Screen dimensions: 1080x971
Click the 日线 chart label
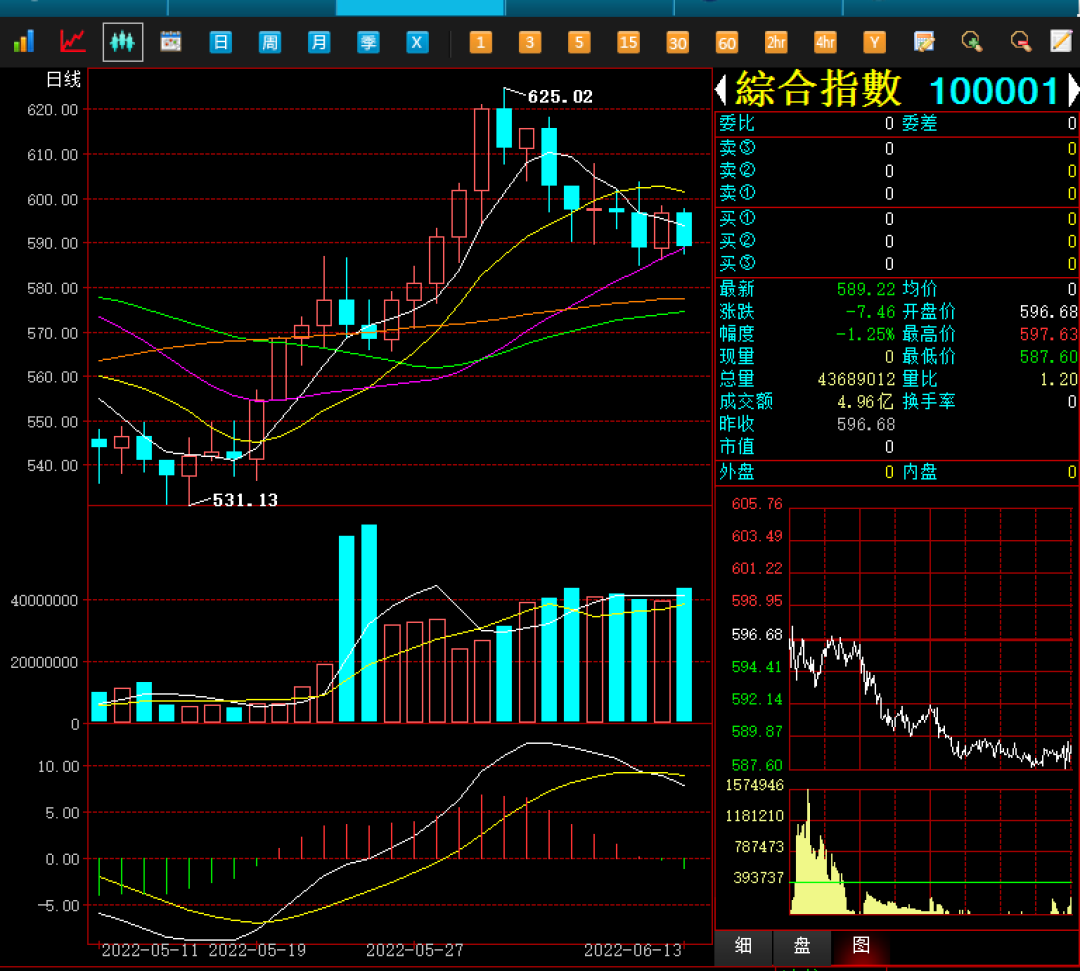point(63,80)
